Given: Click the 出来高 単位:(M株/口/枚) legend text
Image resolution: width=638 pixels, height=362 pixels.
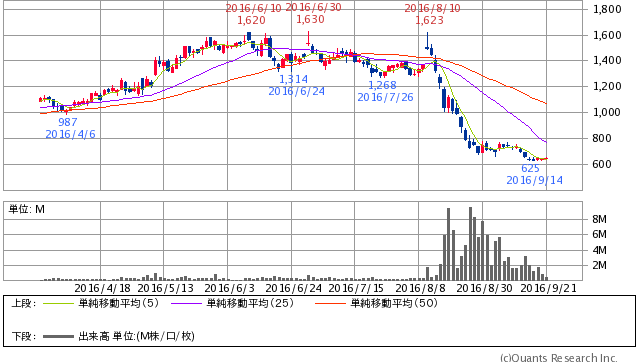Looking at the screenshot, I should [136, 336].
